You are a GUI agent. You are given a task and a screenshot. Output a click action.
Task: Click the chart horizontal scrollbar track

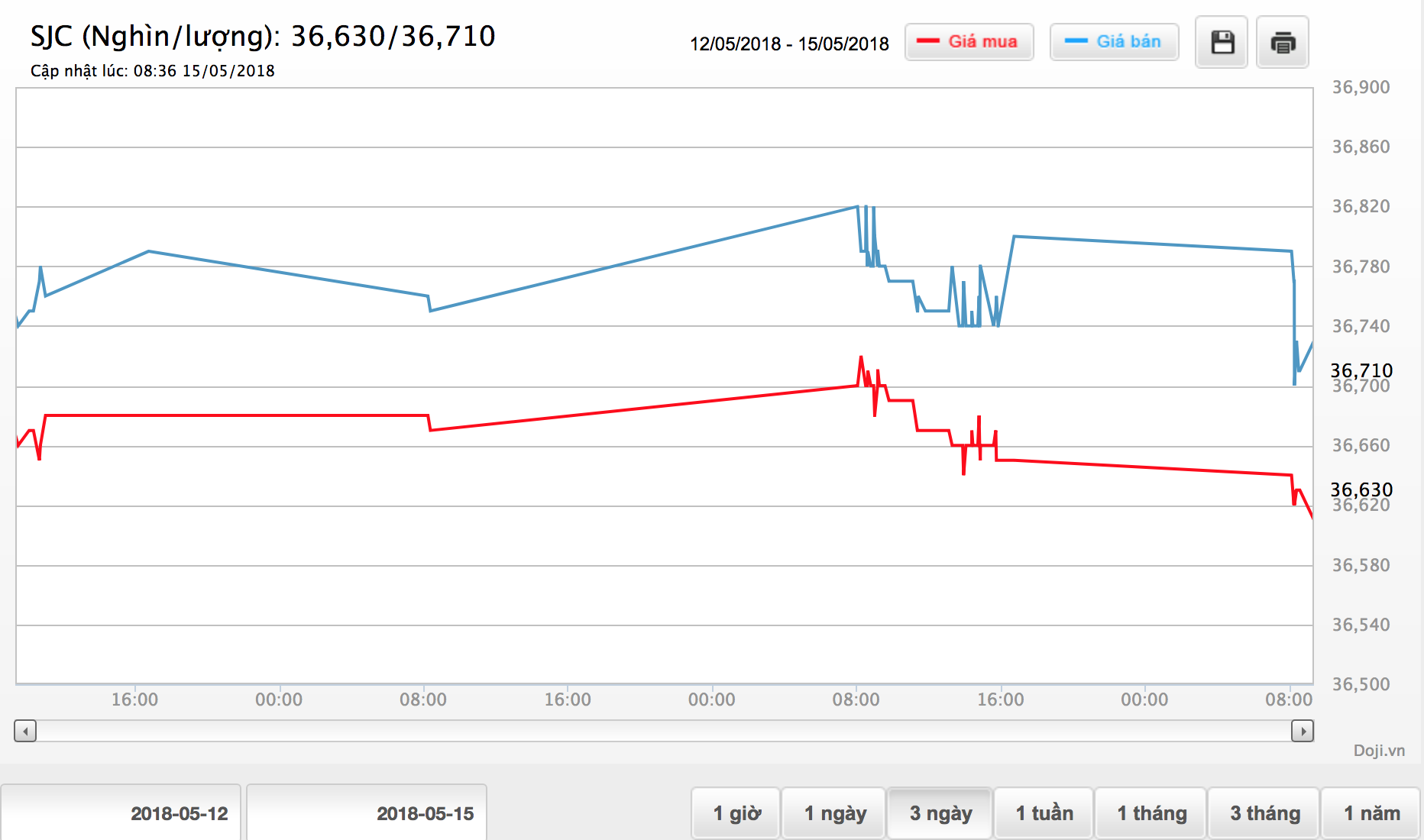(x=664, y=731)
